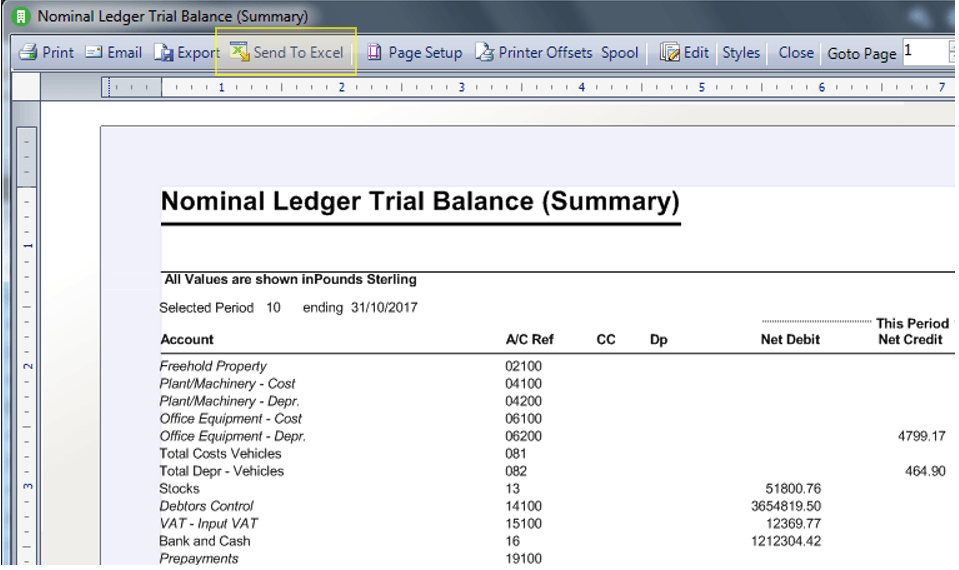Screen dimensions: 959x570
Task: Click the report heading Nominal Ledger Trial Balance
Action: coord(420,201)
